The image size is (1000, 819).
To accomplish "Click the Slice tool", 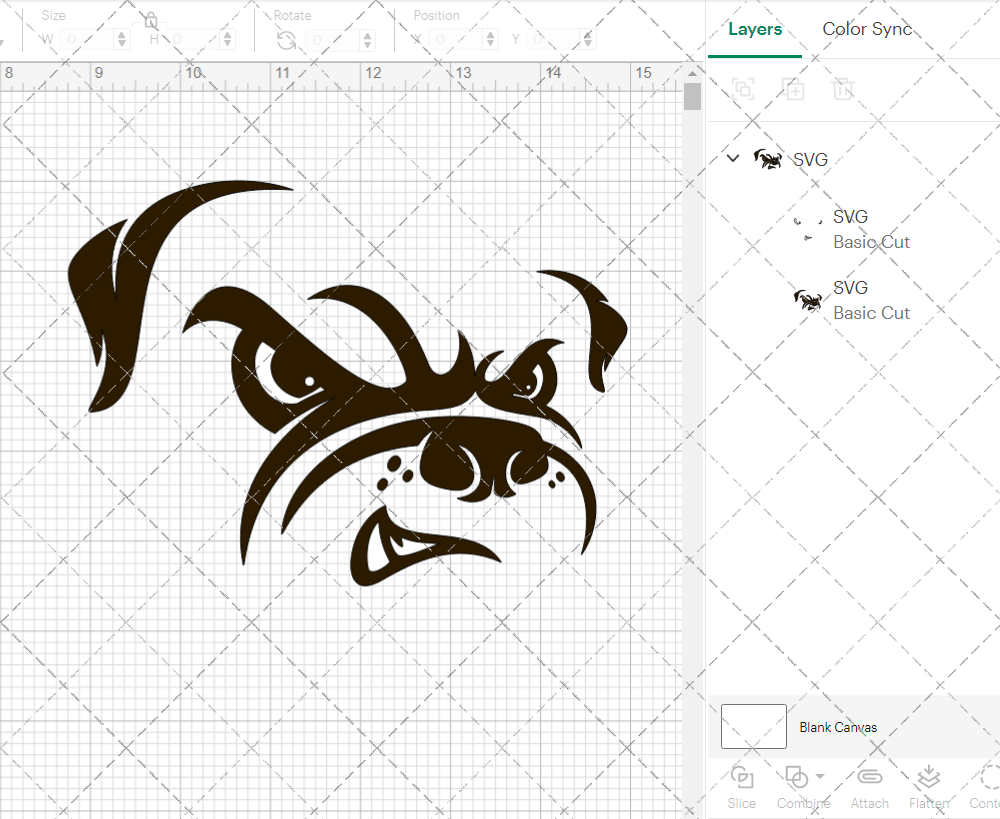I will point(742,787).
